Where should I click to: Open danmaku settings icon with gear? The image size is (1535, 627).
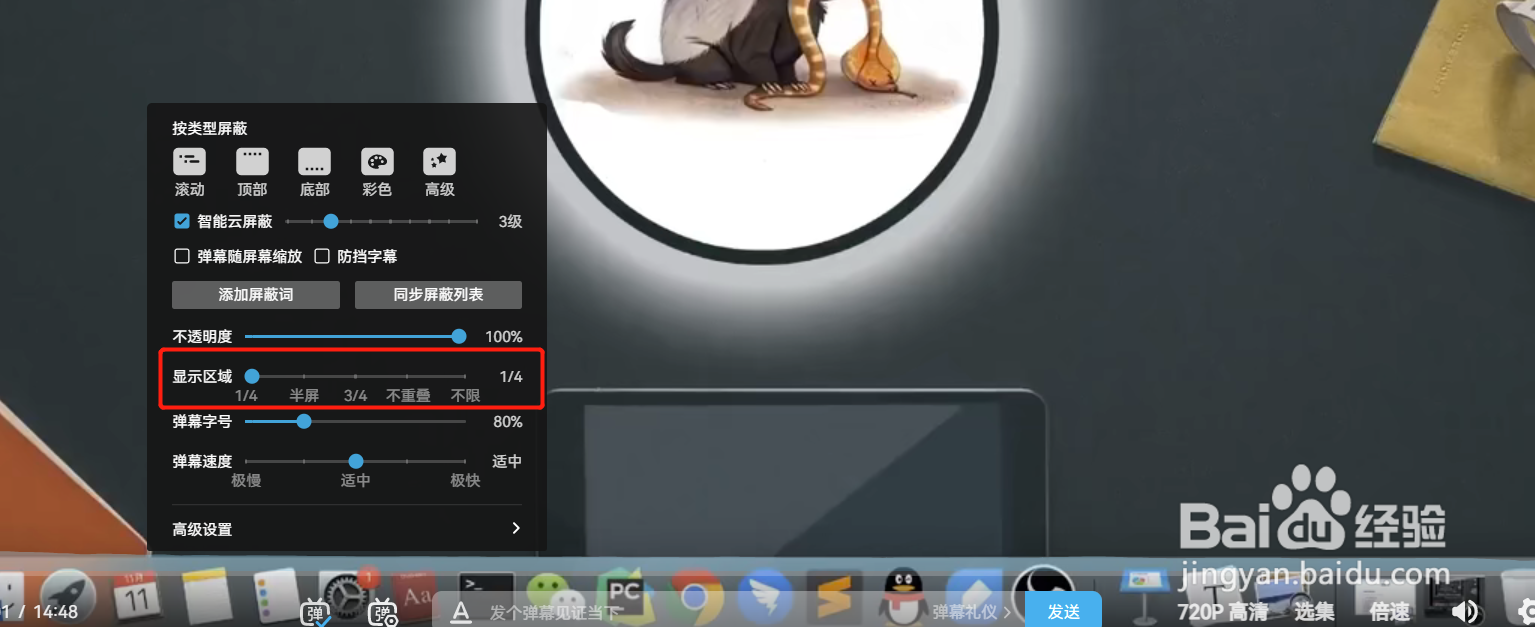tap(385, 611)
